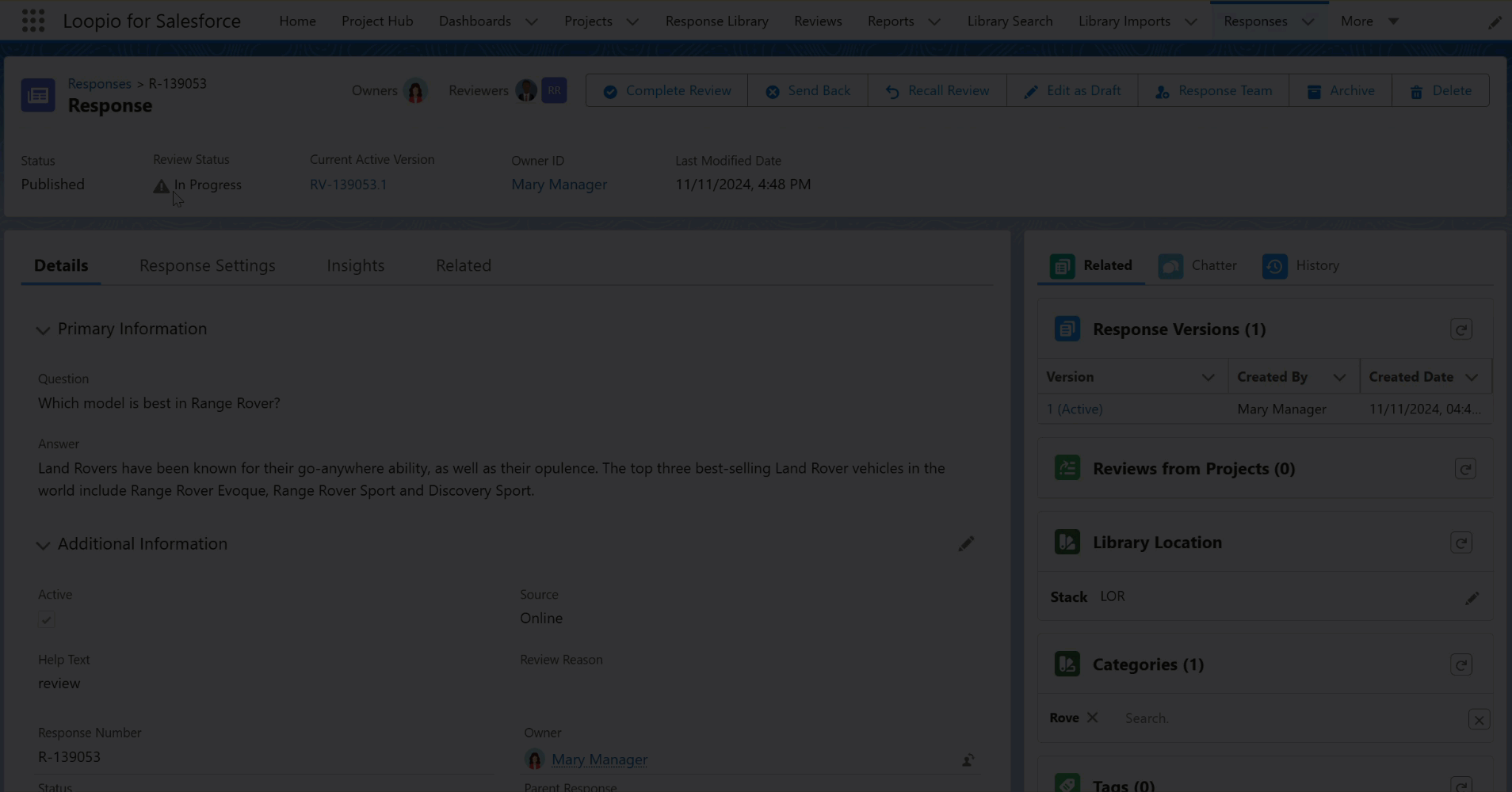Switch to History tab in side panel
Screen dimensions: 1512x792
pyautogui.click(x=1301, y=266)
